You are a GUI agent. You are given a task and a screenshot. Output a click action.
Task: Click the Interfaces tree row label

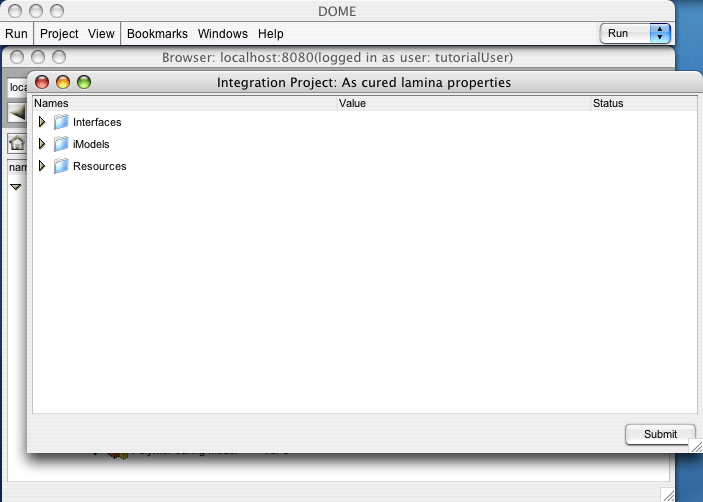pos(97,122)
